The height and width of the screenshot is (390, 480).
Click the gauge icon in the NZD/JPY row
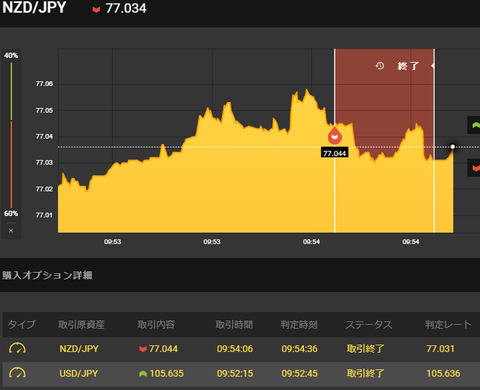[x=17, y=349]
